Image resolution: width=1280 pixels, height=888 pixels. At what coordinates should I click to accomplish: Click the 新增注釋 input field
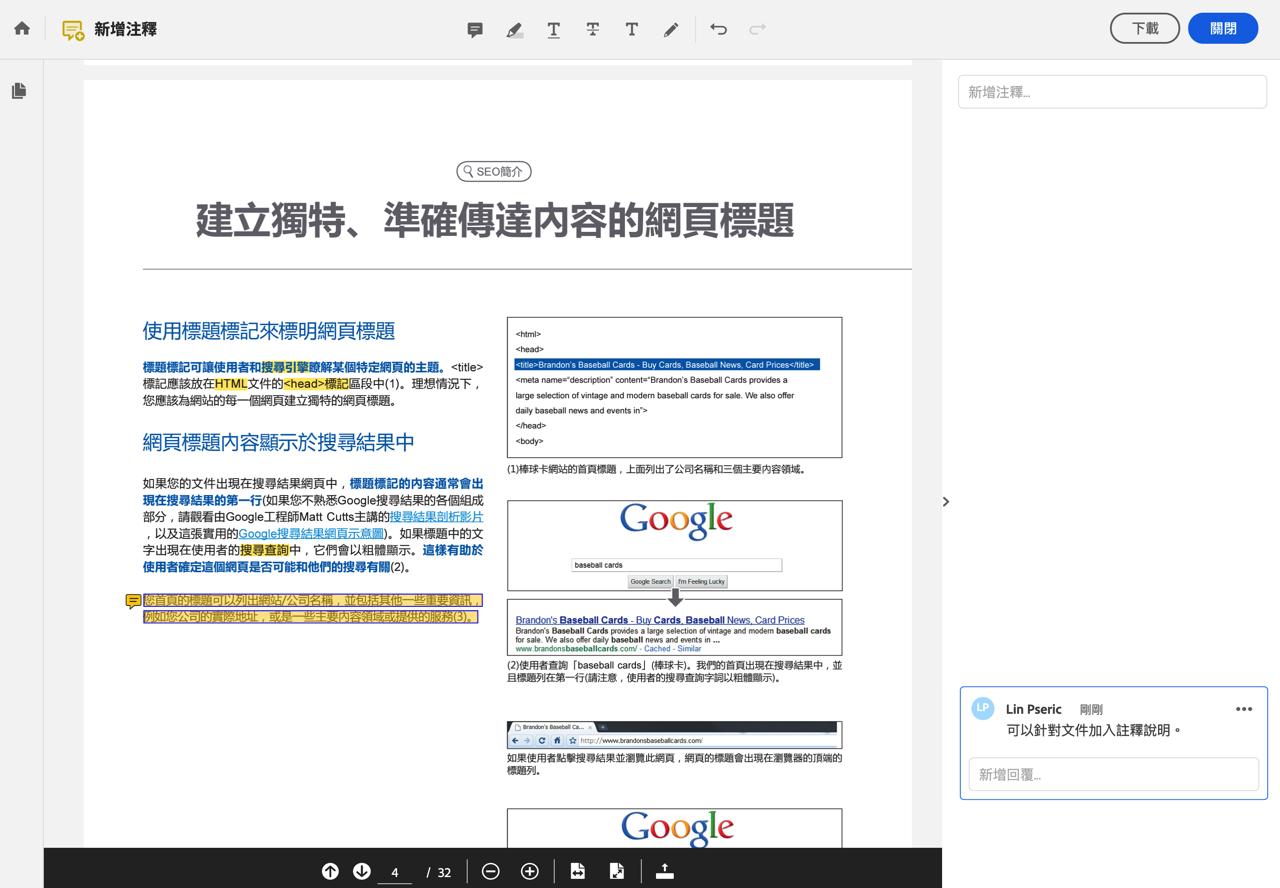[x=1112, y=92]
